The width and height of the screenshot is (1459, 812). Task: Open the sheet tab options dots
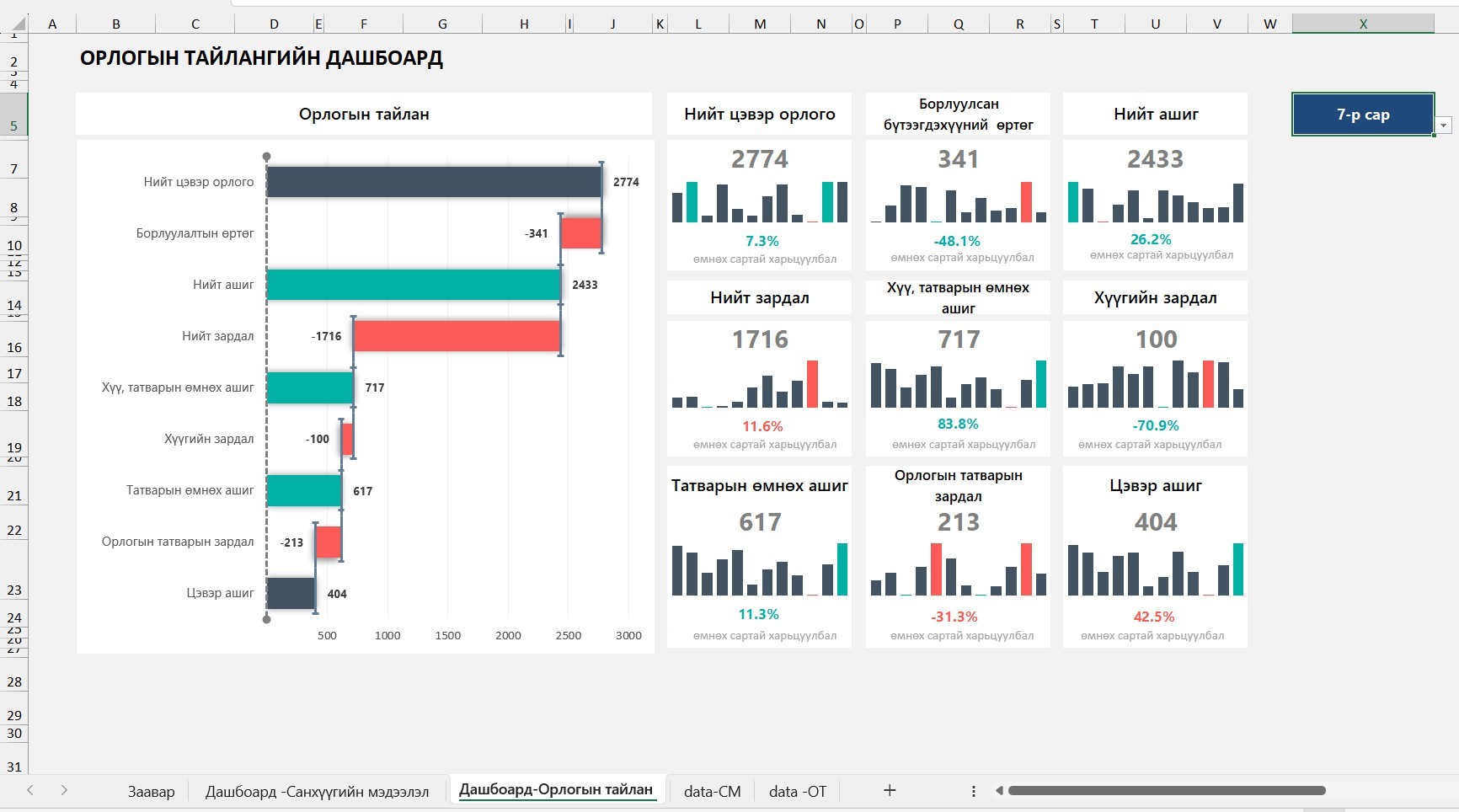(x=973, y=791)
